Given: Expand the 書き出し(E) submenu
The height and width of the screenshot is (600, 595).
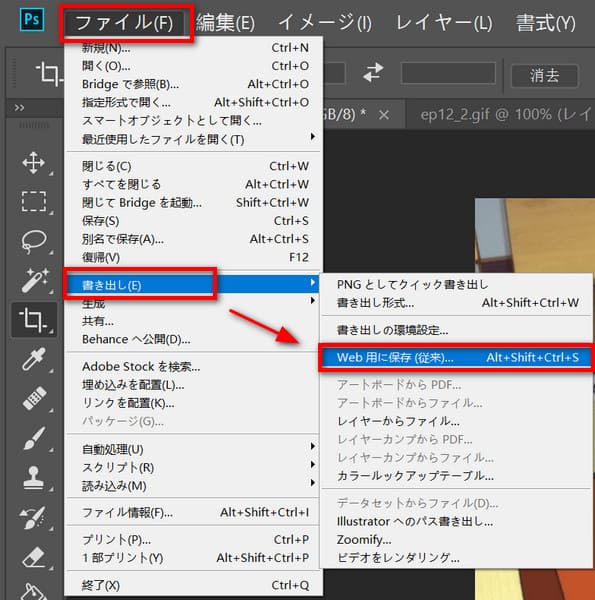Looking at the screenshot, I should tap(195, 284).
